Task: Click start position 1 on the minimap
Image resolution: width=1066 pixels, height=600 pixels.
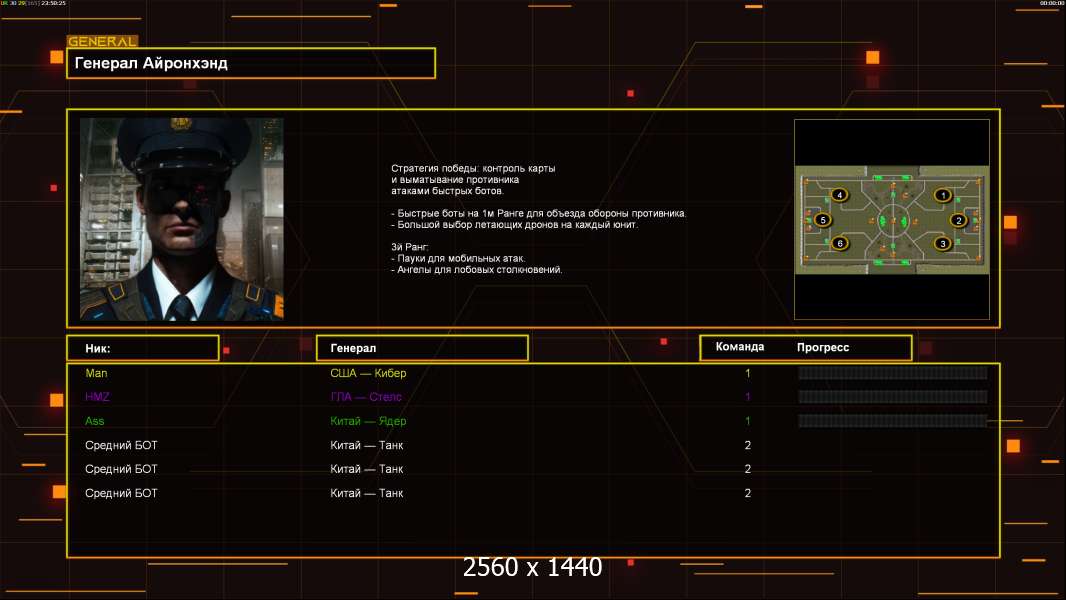Action: point(941,195)
